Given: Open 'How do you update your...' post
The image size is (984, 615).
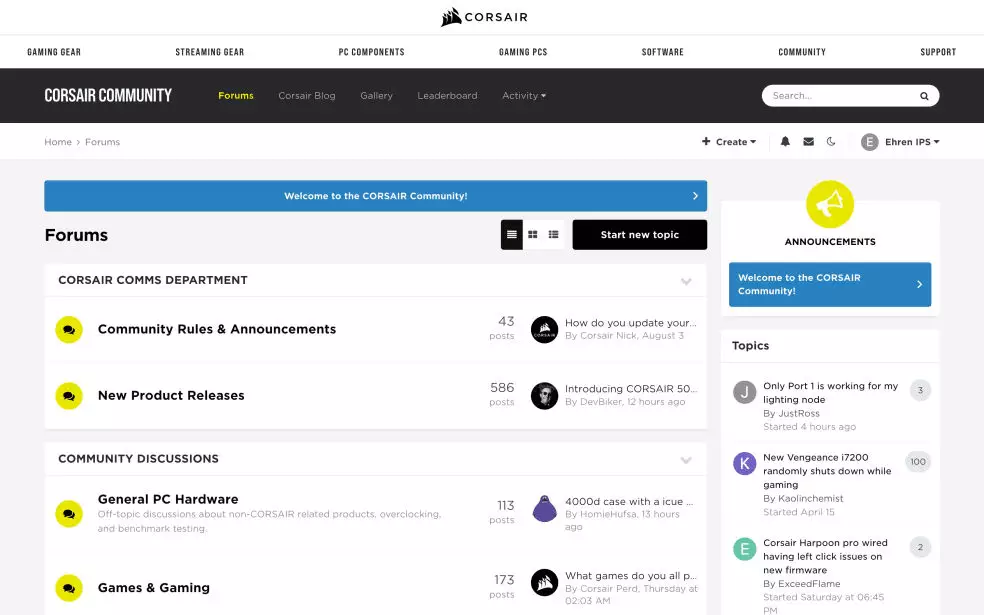Looking at the screenshot, I should [x=631, y=323].
